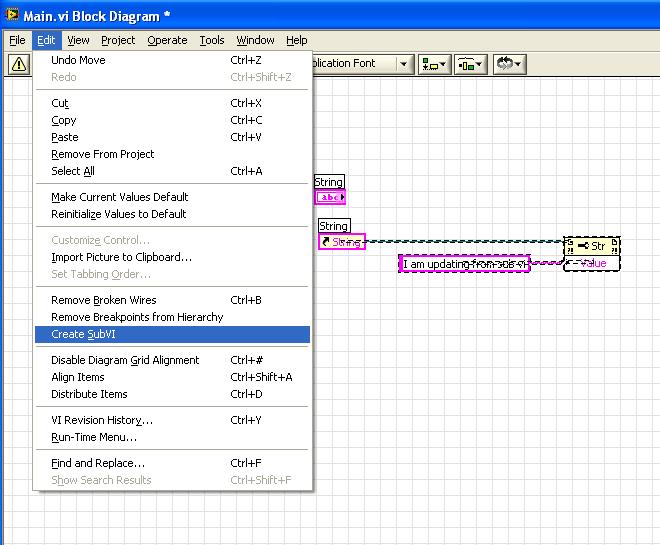Open the Window menu

[x=255, y=40]
